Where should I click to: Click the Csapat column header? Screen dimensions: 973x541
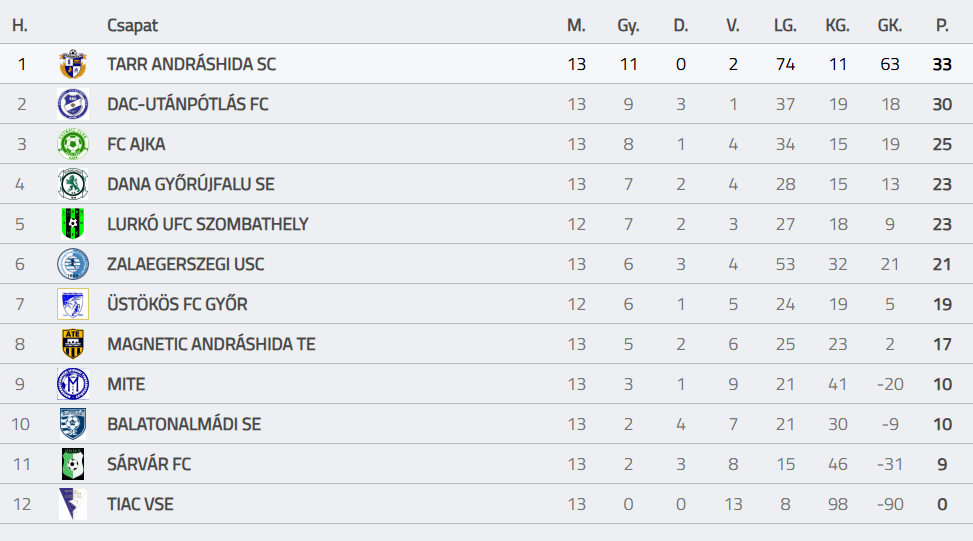tap(132, 25)
